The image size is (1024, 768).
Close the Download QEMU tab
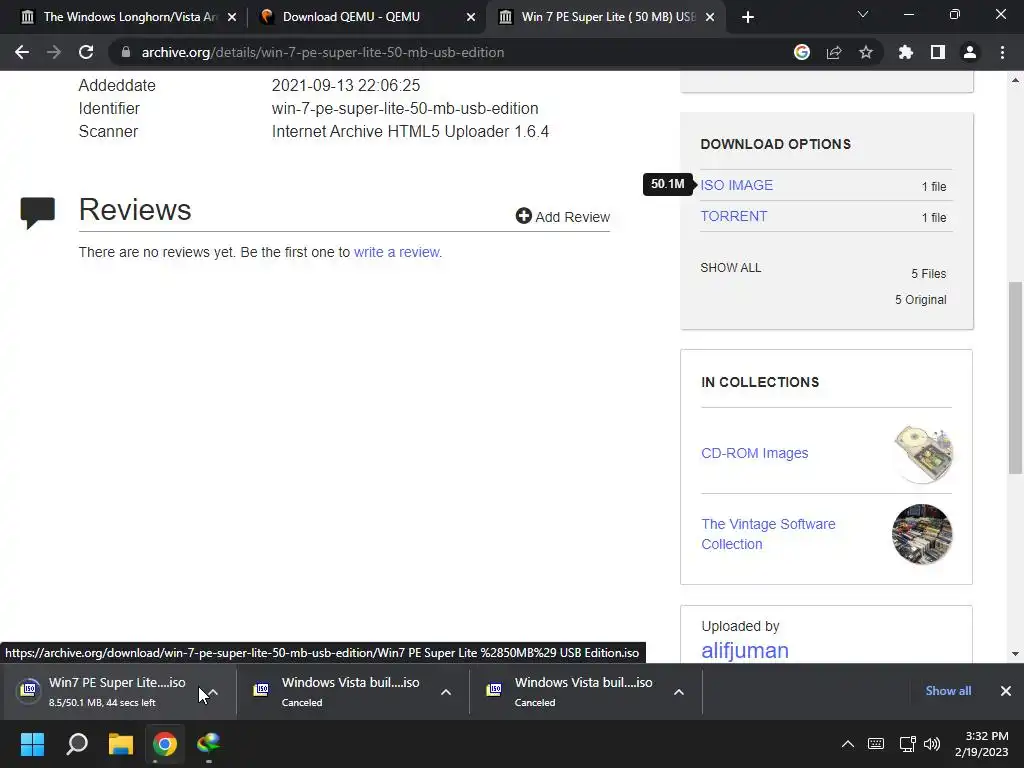click(x=471, y=17)
